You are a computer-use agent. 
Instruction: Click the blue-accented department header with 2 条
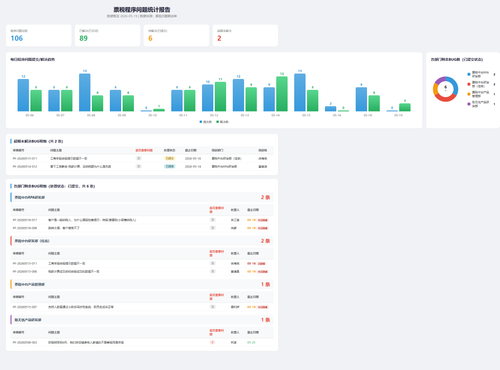(x=142, y=197)
